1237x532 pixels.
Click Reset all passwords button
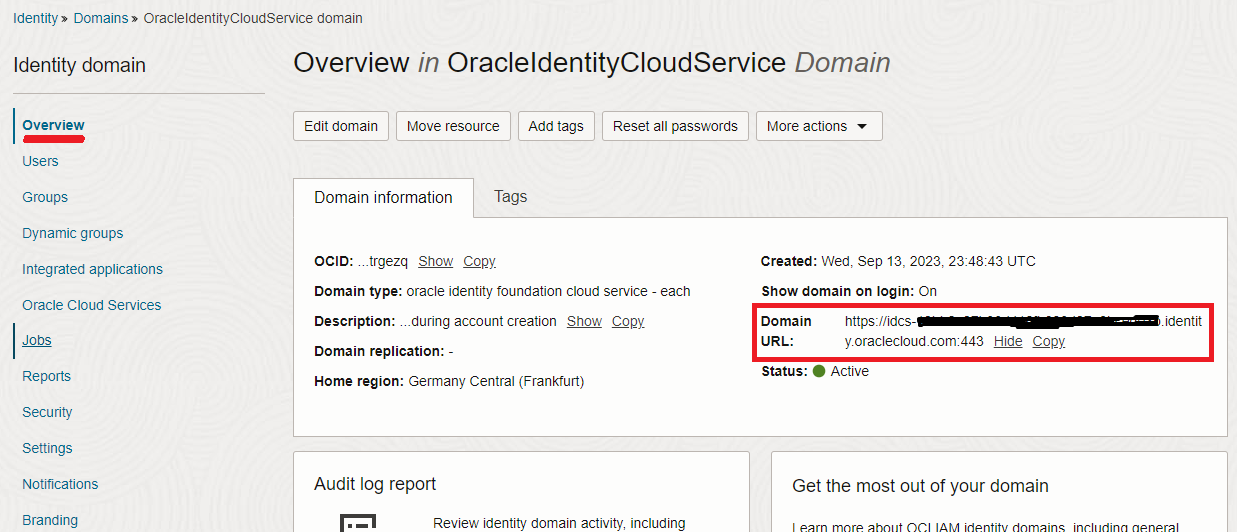(675, 126)
